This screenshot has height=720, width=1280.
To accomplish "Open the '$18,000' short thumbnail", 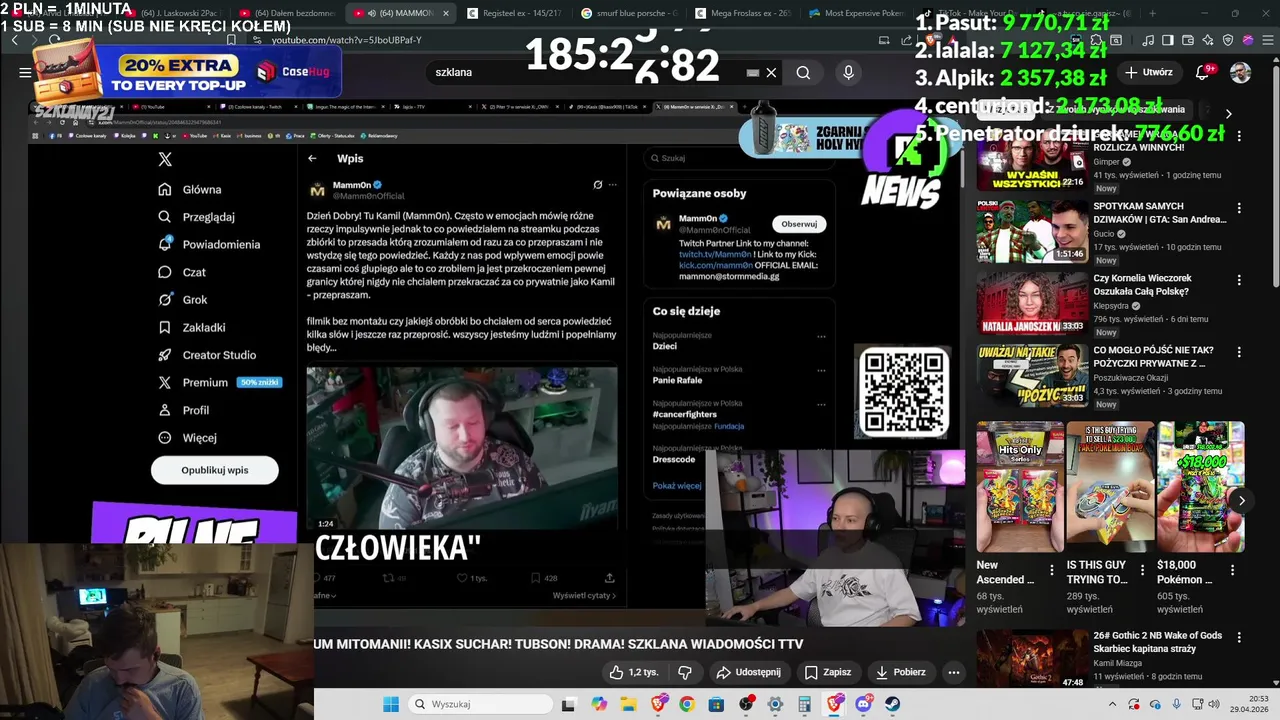I will pos(1200,486).
